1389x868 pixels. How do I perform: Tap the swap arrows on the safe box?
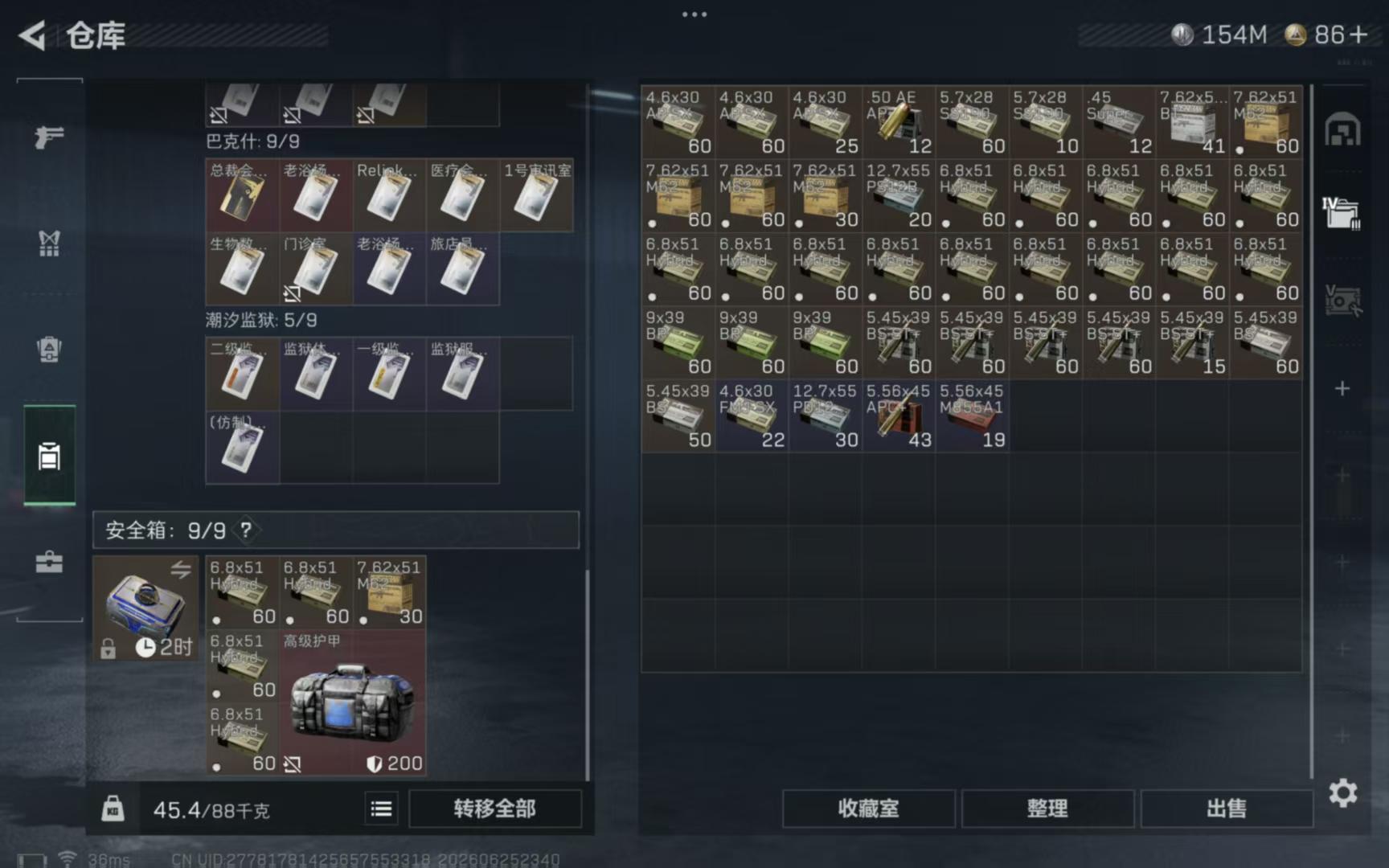coord(181,570)
